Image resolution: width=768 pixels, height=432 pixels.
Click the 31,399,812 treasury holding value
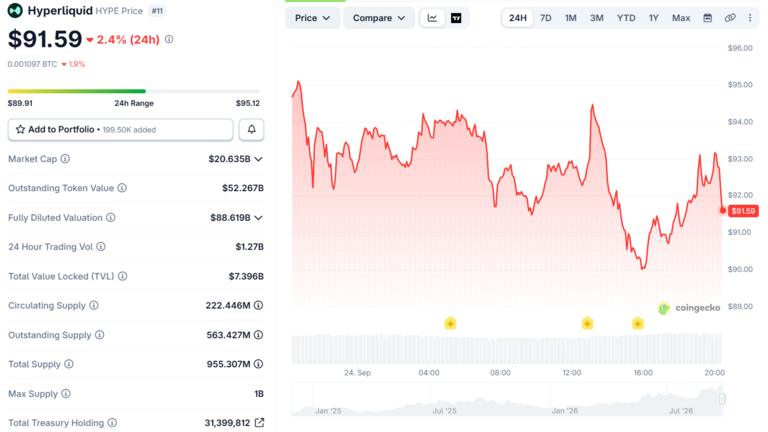point(227,422)
